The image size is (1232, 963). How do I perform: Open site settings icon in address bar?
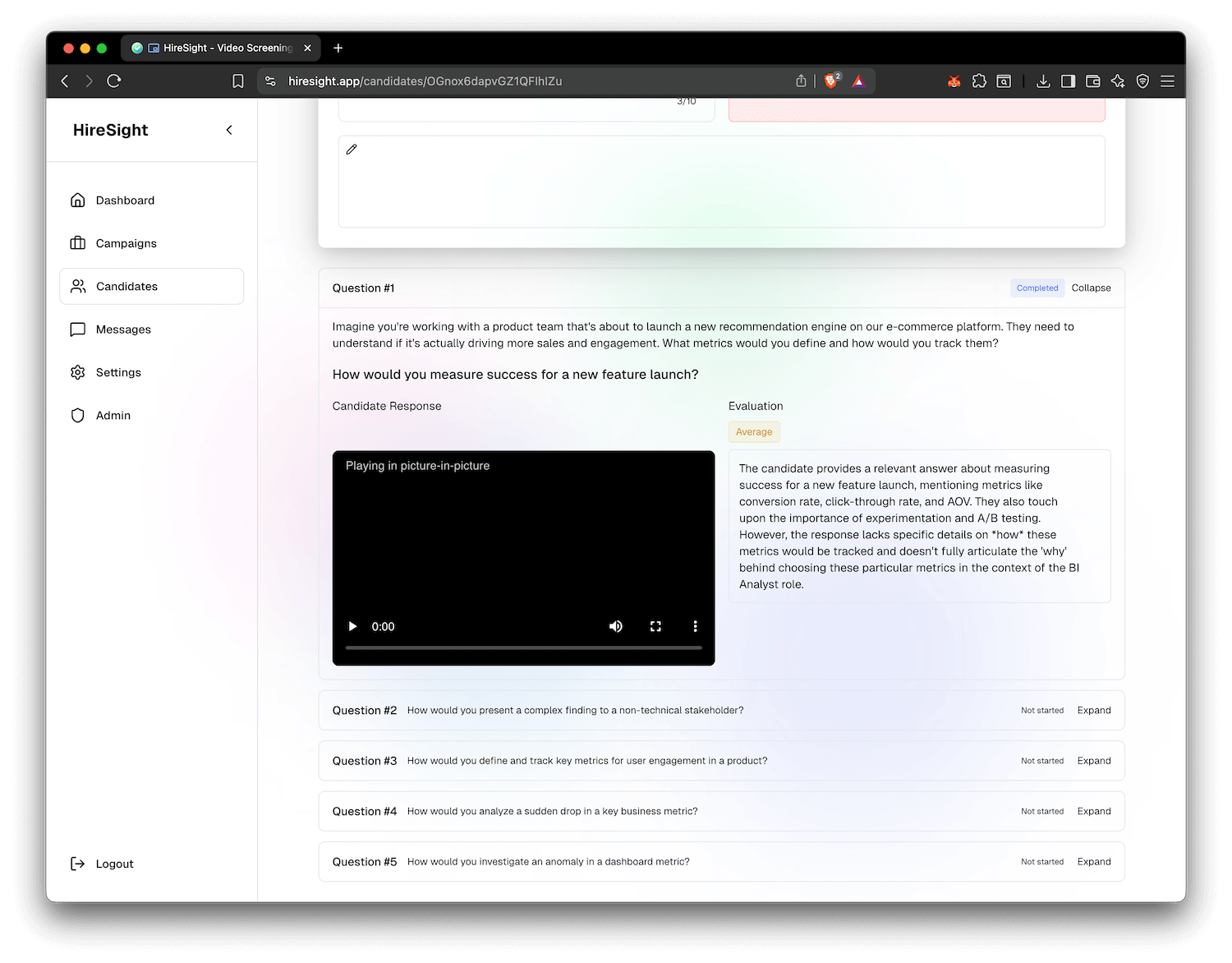pos(270,81)
